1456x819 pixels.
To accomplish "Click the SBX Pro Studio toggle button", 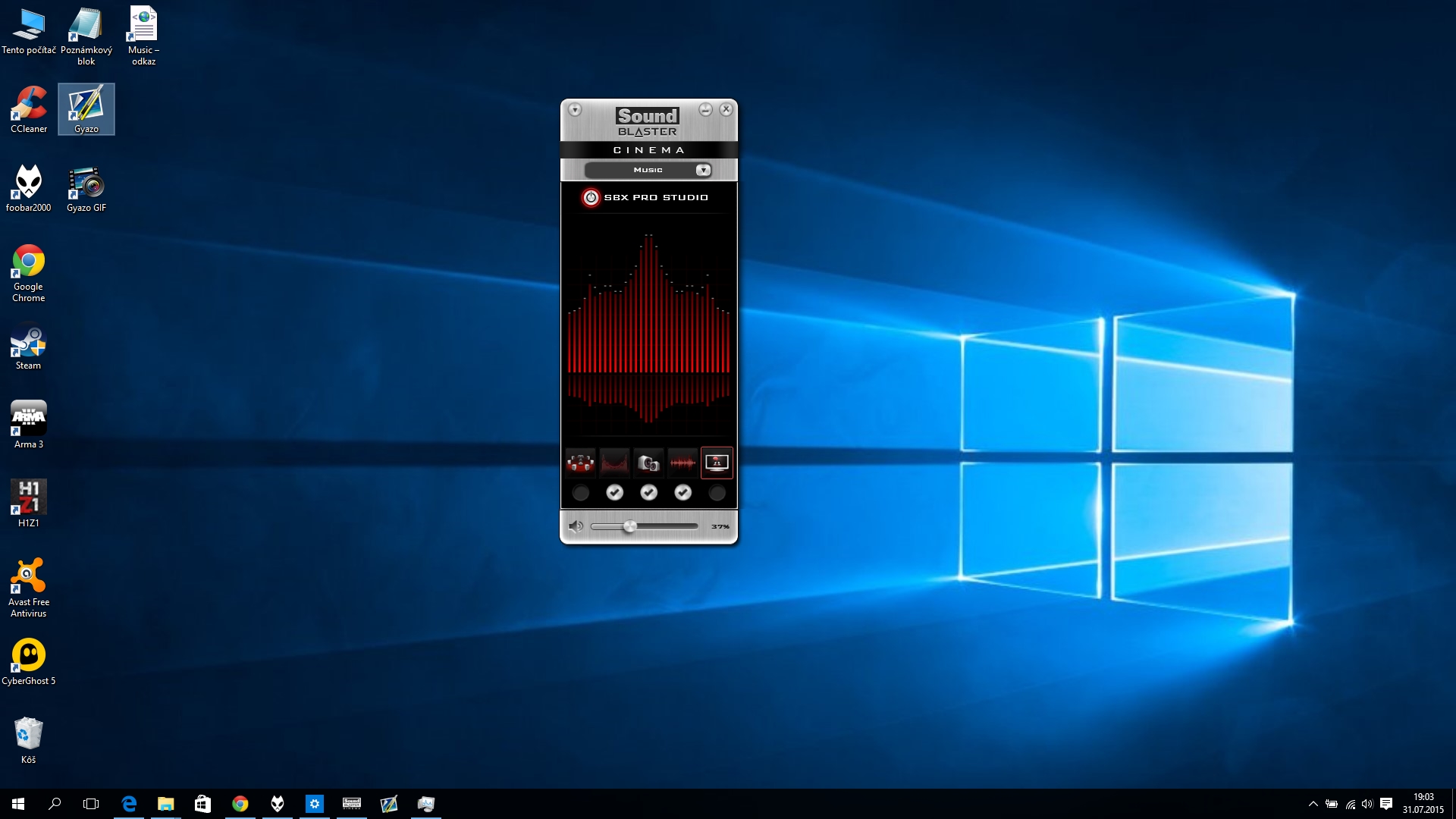I will pos(591,197).
